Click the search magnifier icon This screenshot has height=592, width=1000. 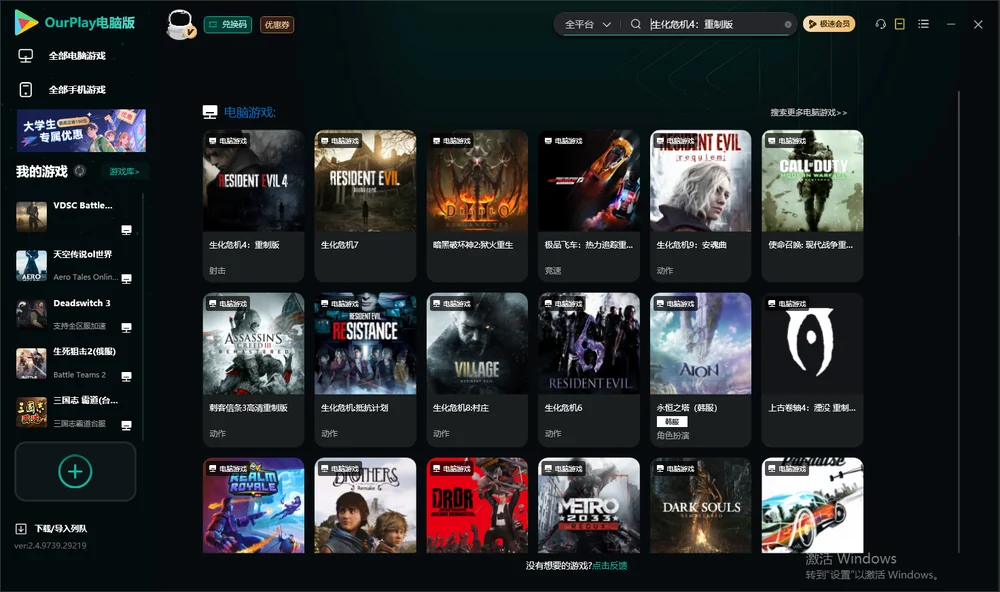click(636, 24)
